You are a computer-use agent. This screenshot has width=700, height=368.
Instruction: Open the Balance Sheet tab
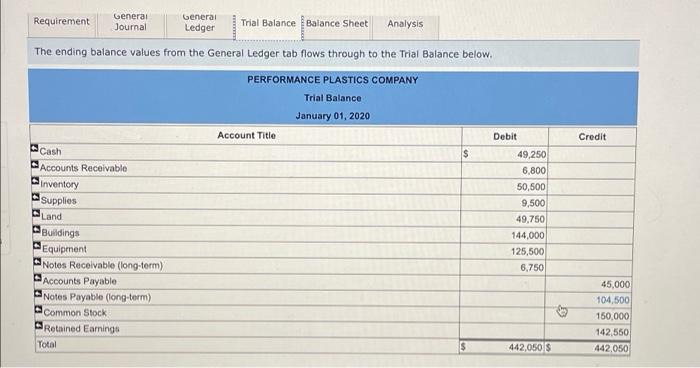(337, 24)
